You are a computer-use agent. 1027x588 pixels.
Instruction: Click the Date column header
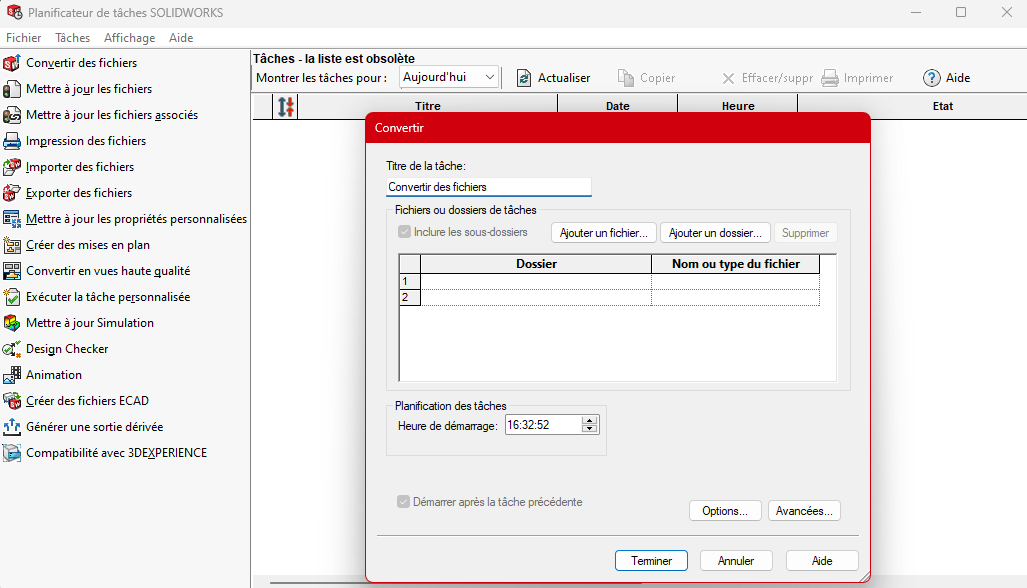pyautogui.click(x=618, y=106)
